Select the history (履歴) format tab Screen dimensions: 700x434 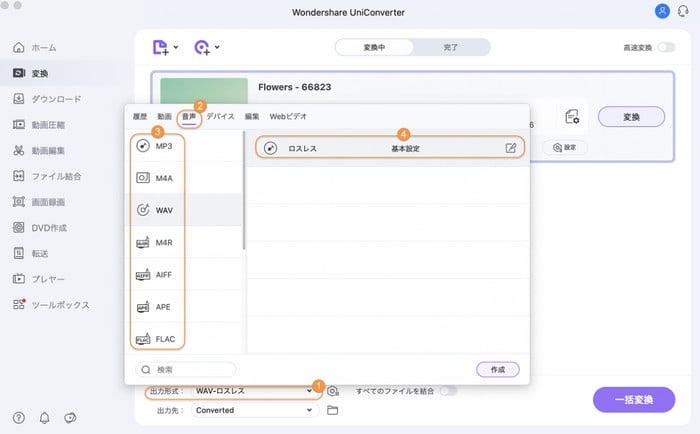click(140, 117)
